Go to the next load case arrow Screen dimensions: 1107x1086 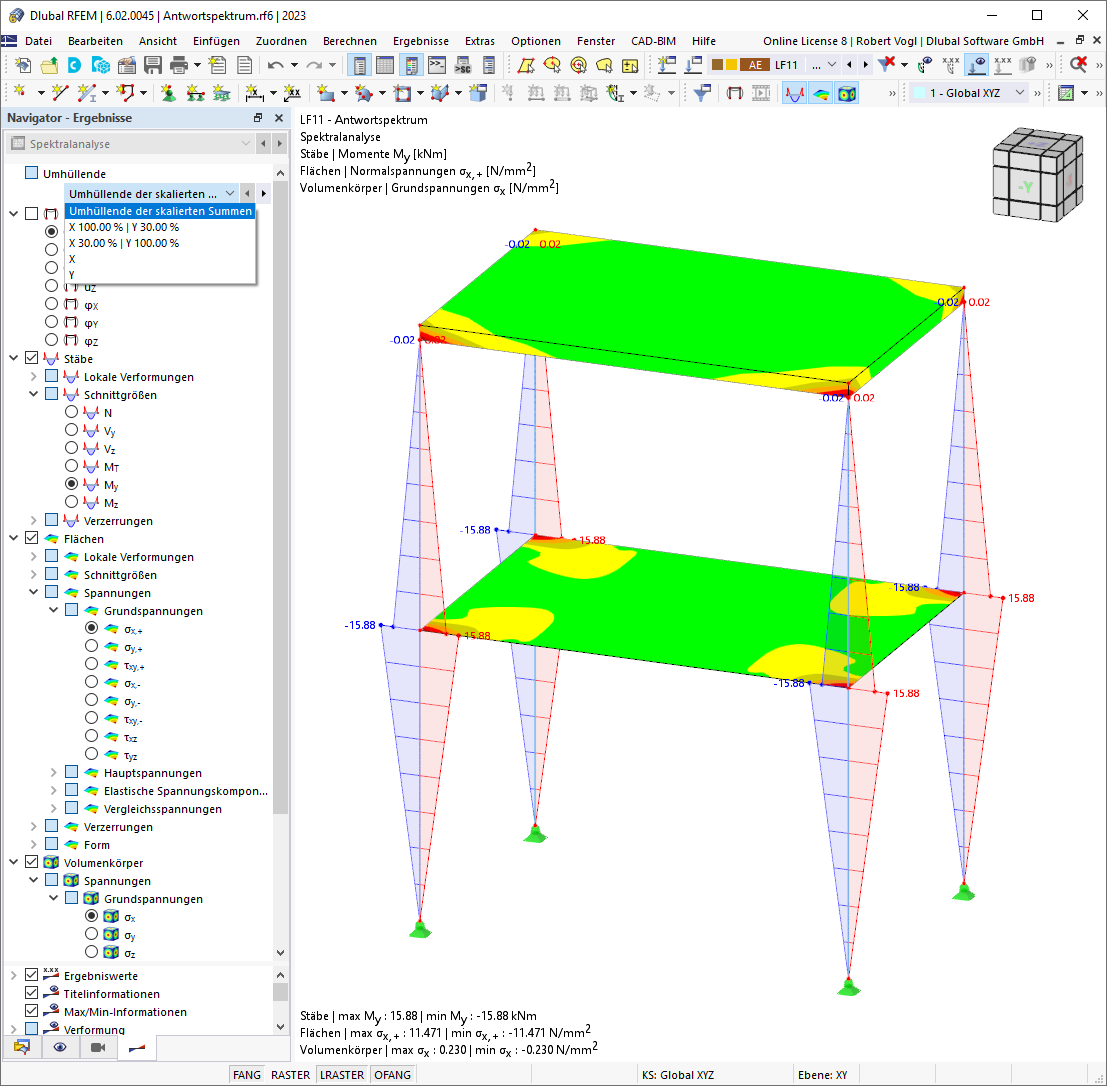click(866, 65)
